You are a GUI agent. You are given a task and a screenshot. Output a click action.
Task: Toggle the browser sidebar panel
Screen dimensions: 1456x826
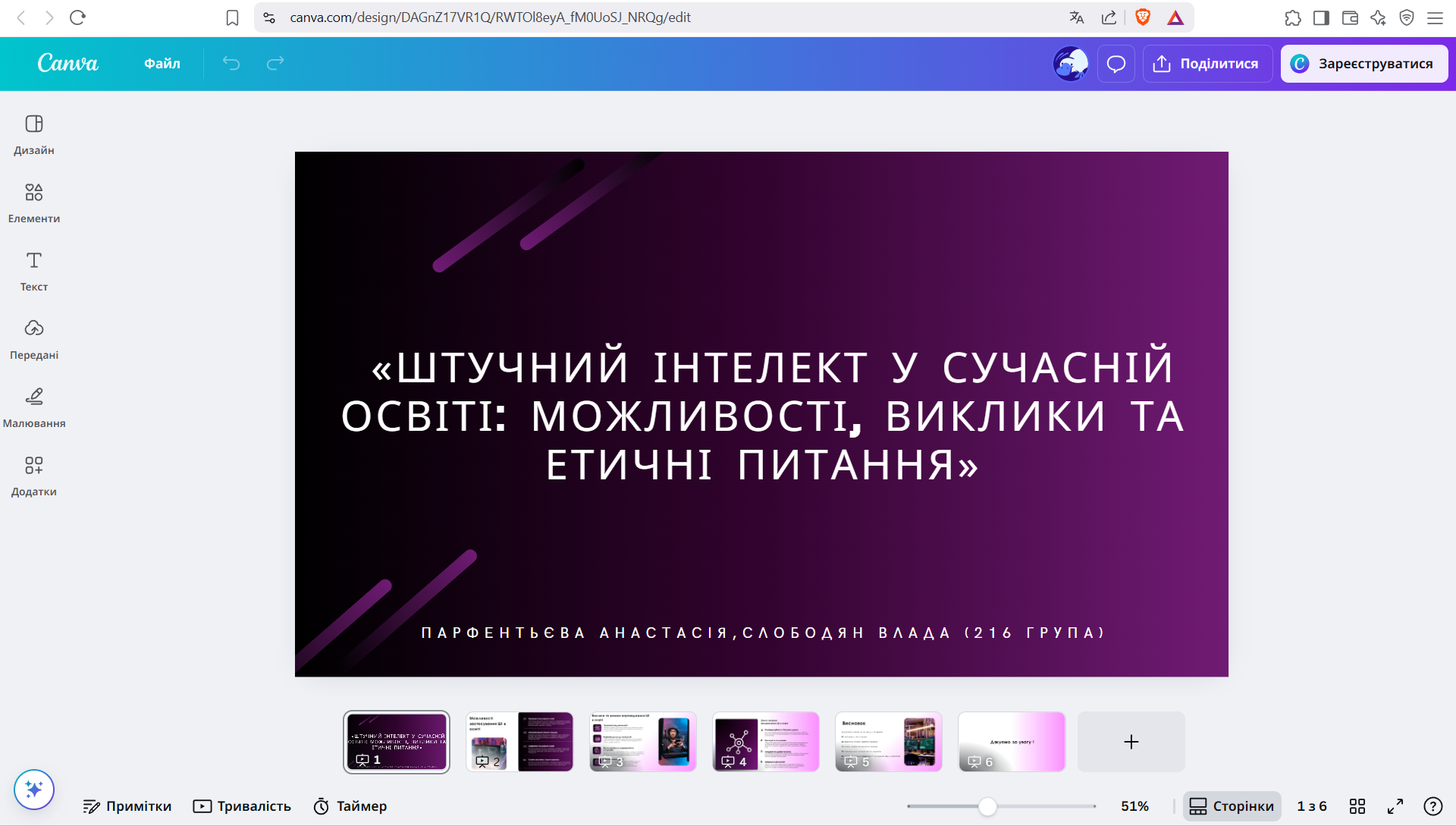coord(1321,17)
